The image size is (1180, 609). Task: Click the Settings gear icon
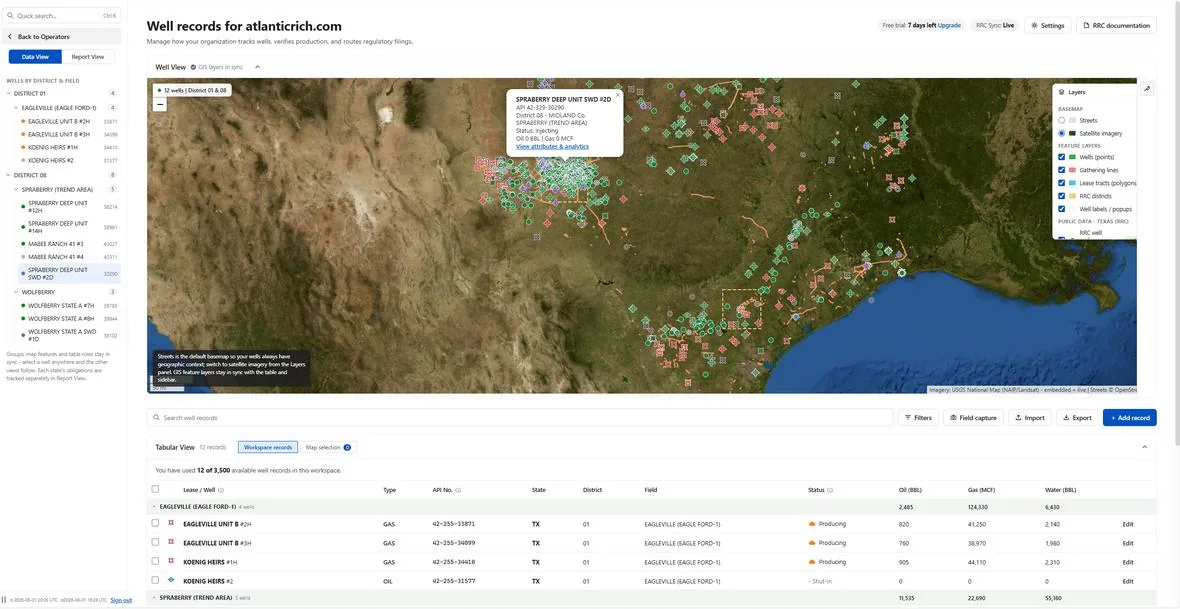tap(1035, 26)
